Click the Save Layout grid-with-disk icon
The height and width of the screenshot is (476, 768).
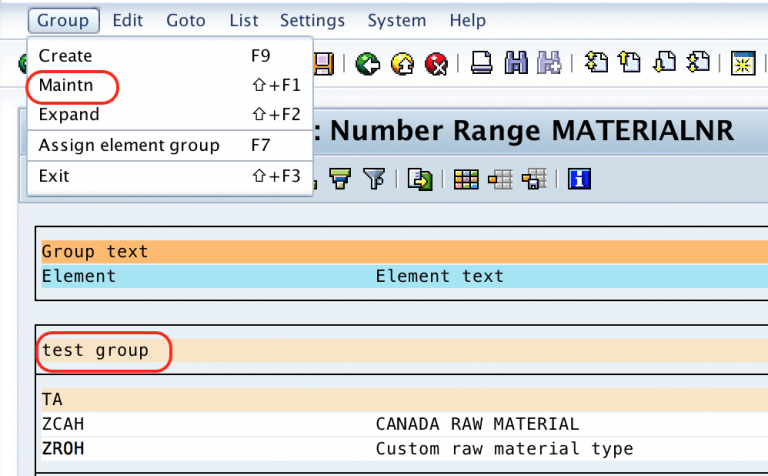(534, 179)
